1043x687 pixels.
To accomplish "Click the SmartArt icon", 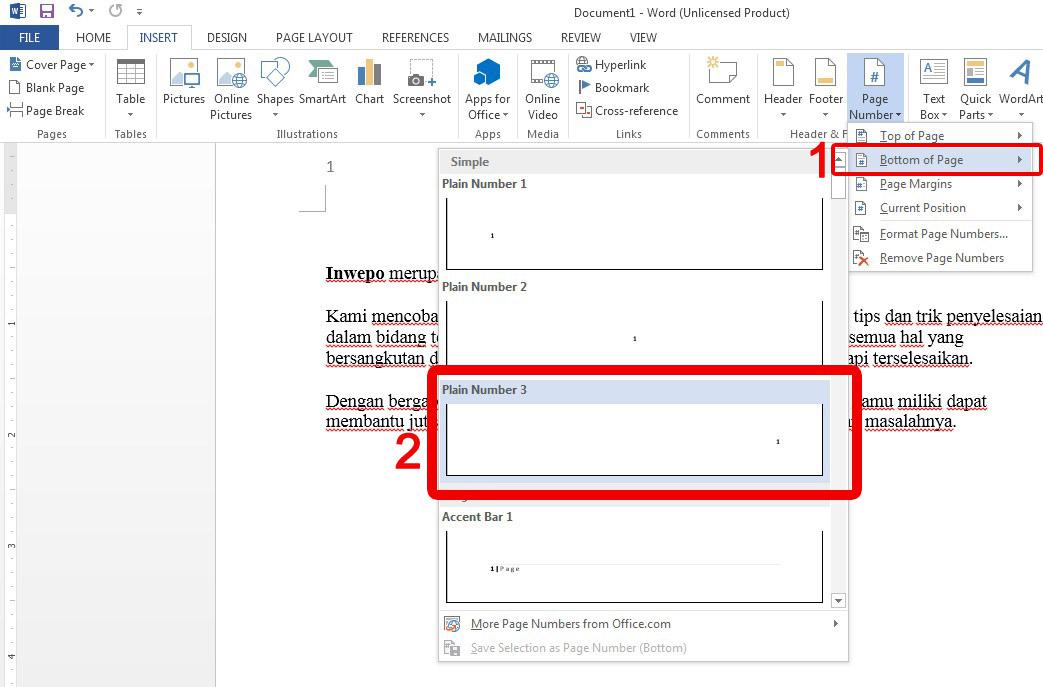I will [x=323, y=81].
